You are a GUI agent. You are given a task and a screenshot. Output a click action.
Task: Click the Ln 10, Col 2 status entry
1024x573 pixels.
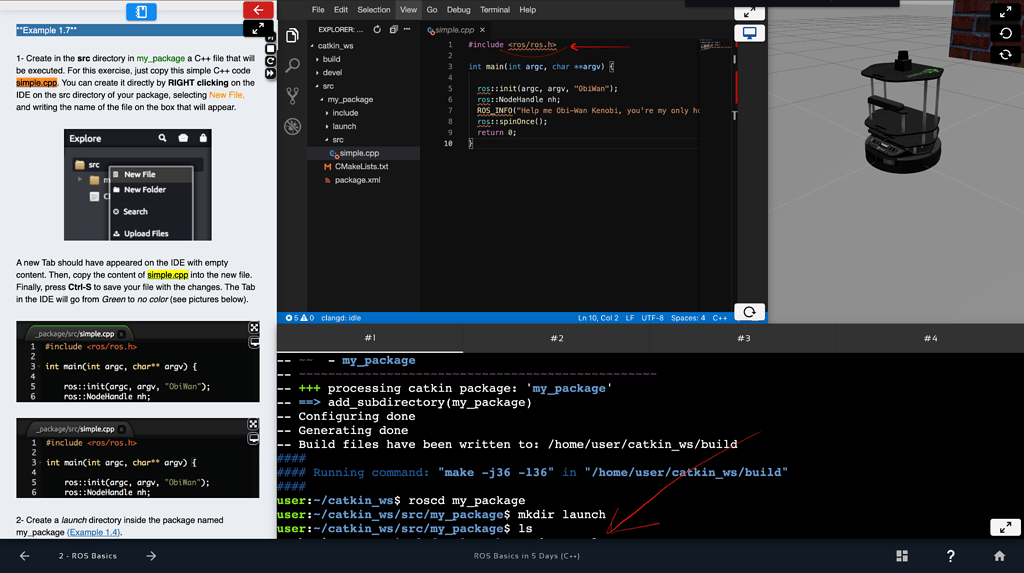(598, 318)
